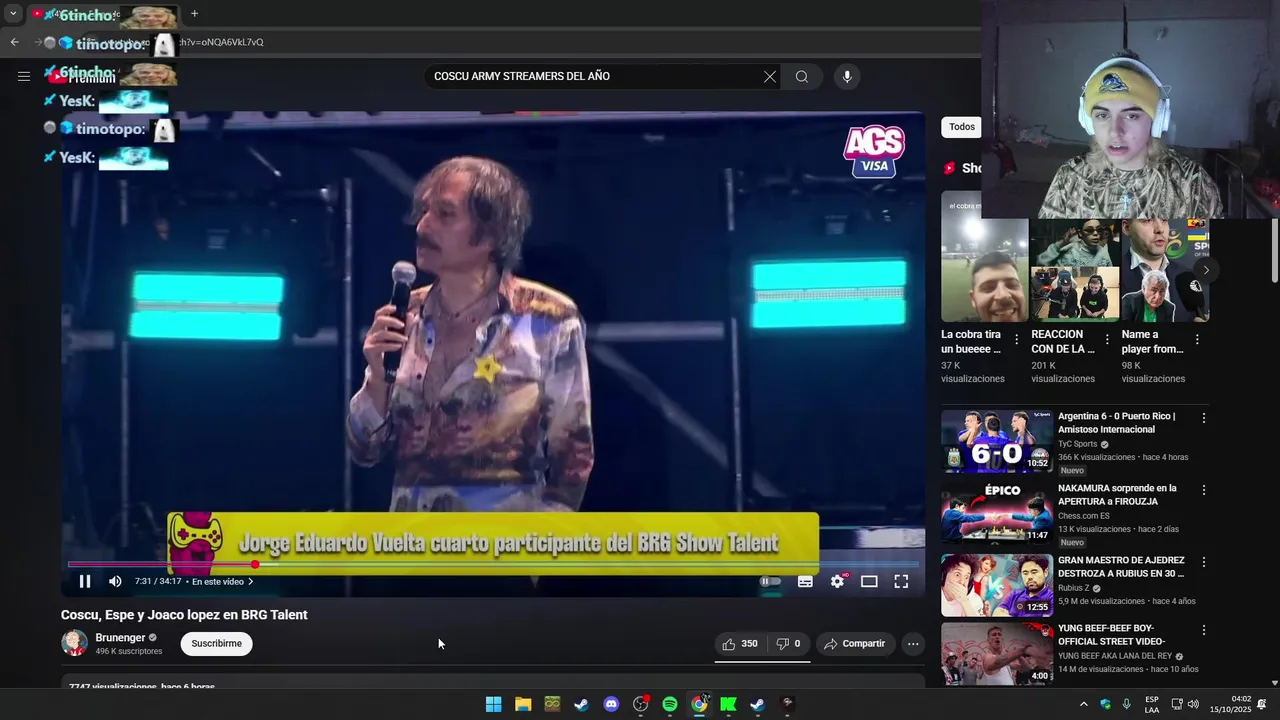Select the 'Todos' filter chip
1280x720 pixels.
point(962,127)
